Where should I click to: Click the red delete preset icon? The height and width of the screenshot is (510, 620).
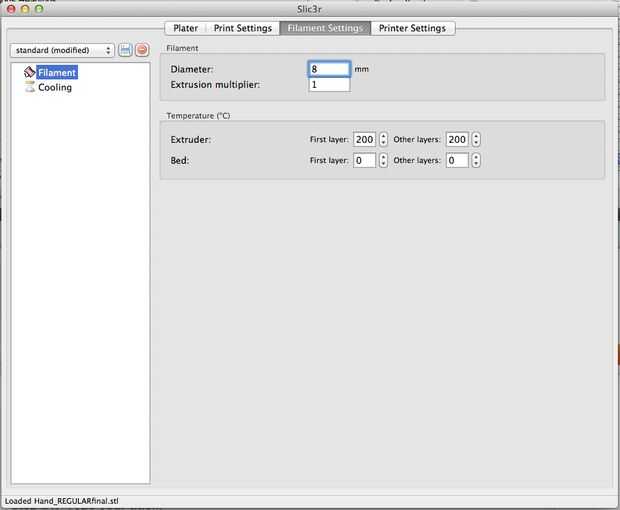(142, 50)
